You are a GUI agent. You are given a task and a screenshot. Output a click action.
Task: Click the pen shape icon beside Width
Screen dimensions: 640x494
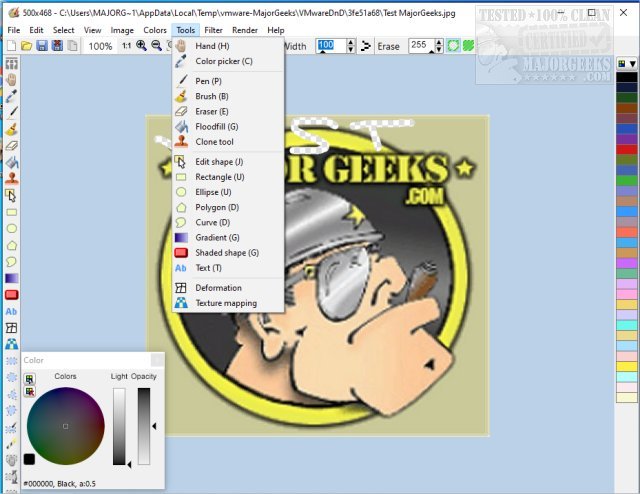366,46
